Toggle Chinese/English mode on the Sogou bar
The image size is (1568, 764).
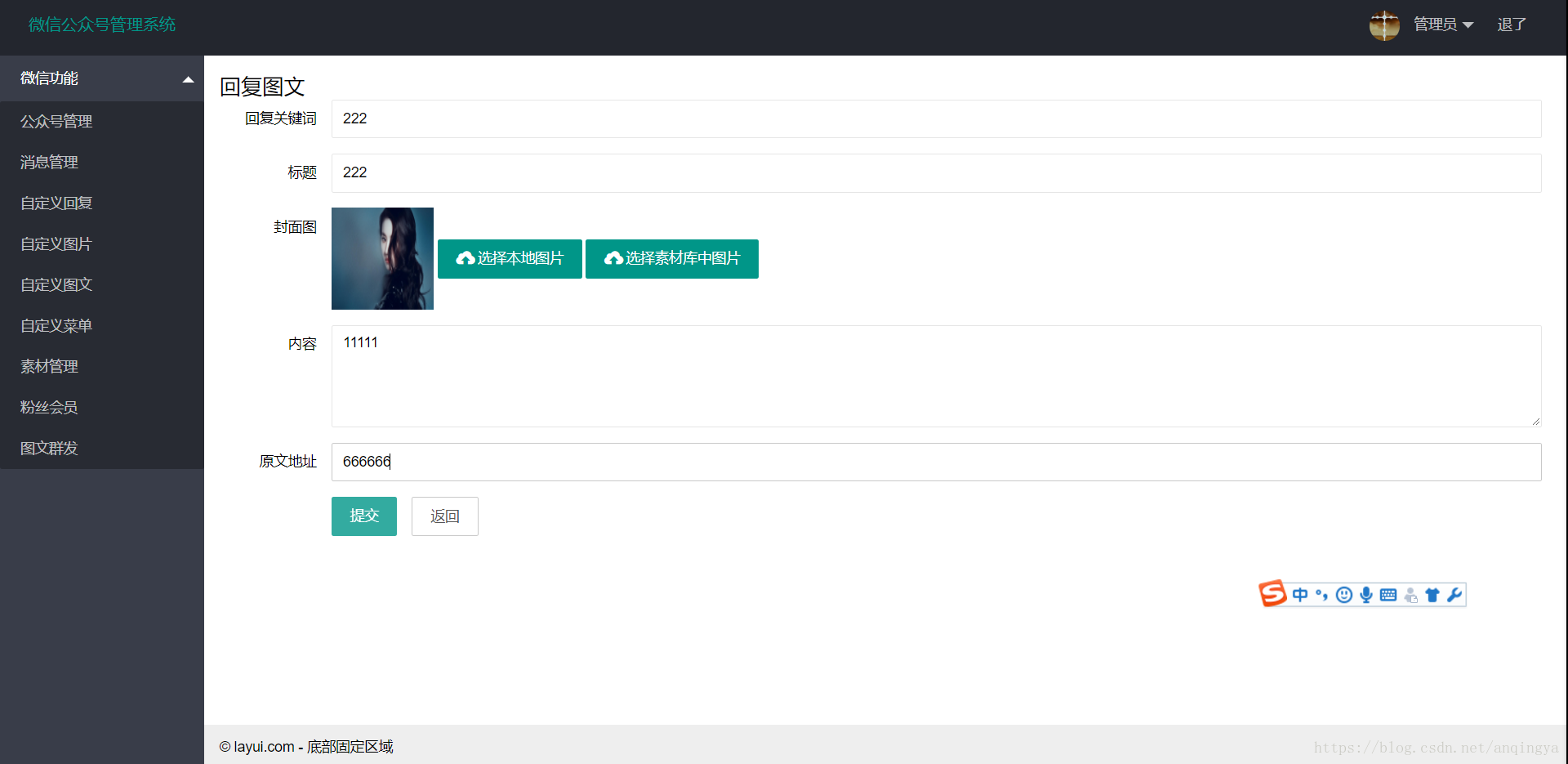[x=1300, y=595]
